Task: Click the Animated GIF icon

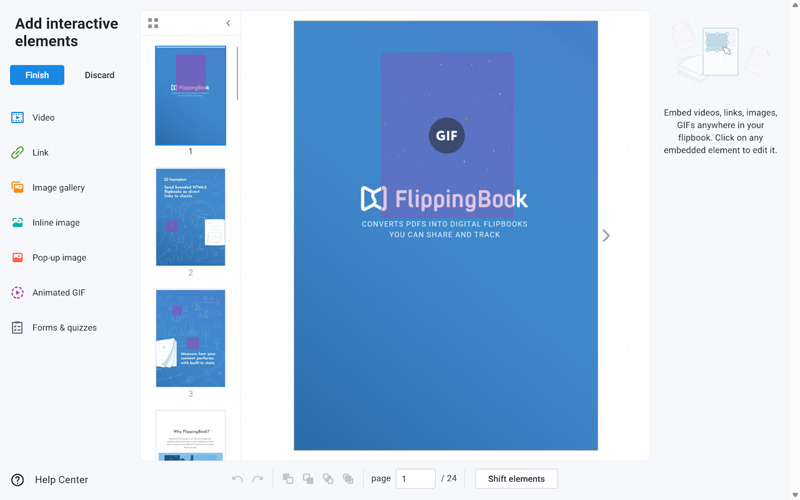Action: tap(17, 292)
